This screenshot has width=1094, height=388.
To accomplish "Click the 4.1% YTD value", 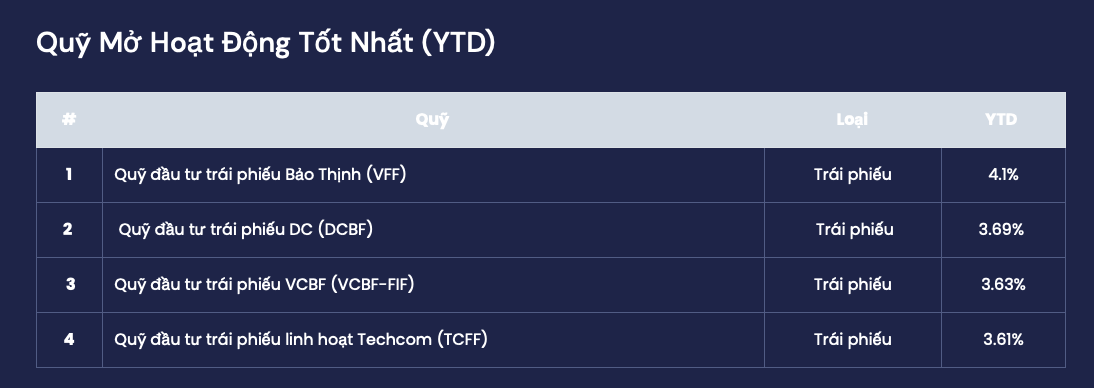I will (x=1003, y=174).
